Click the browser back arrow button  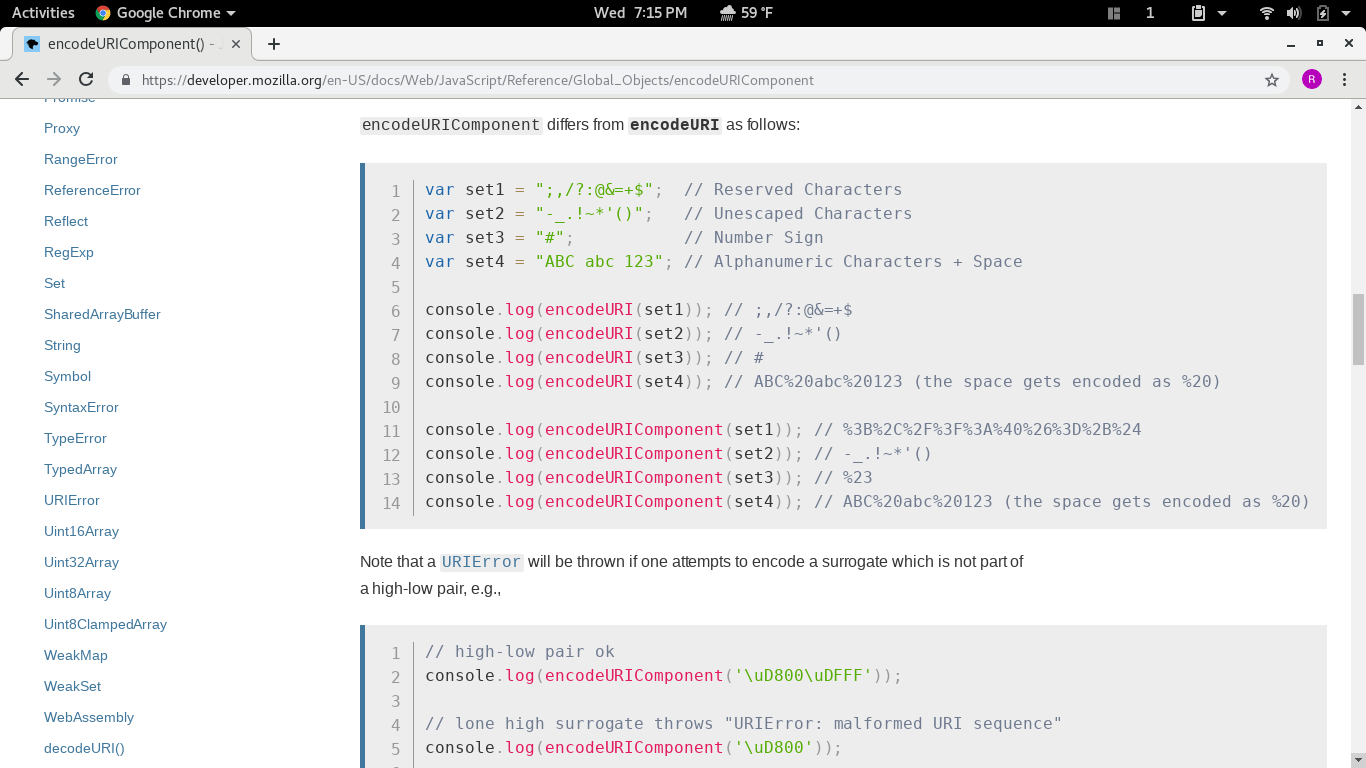click(x=22, y=80)
